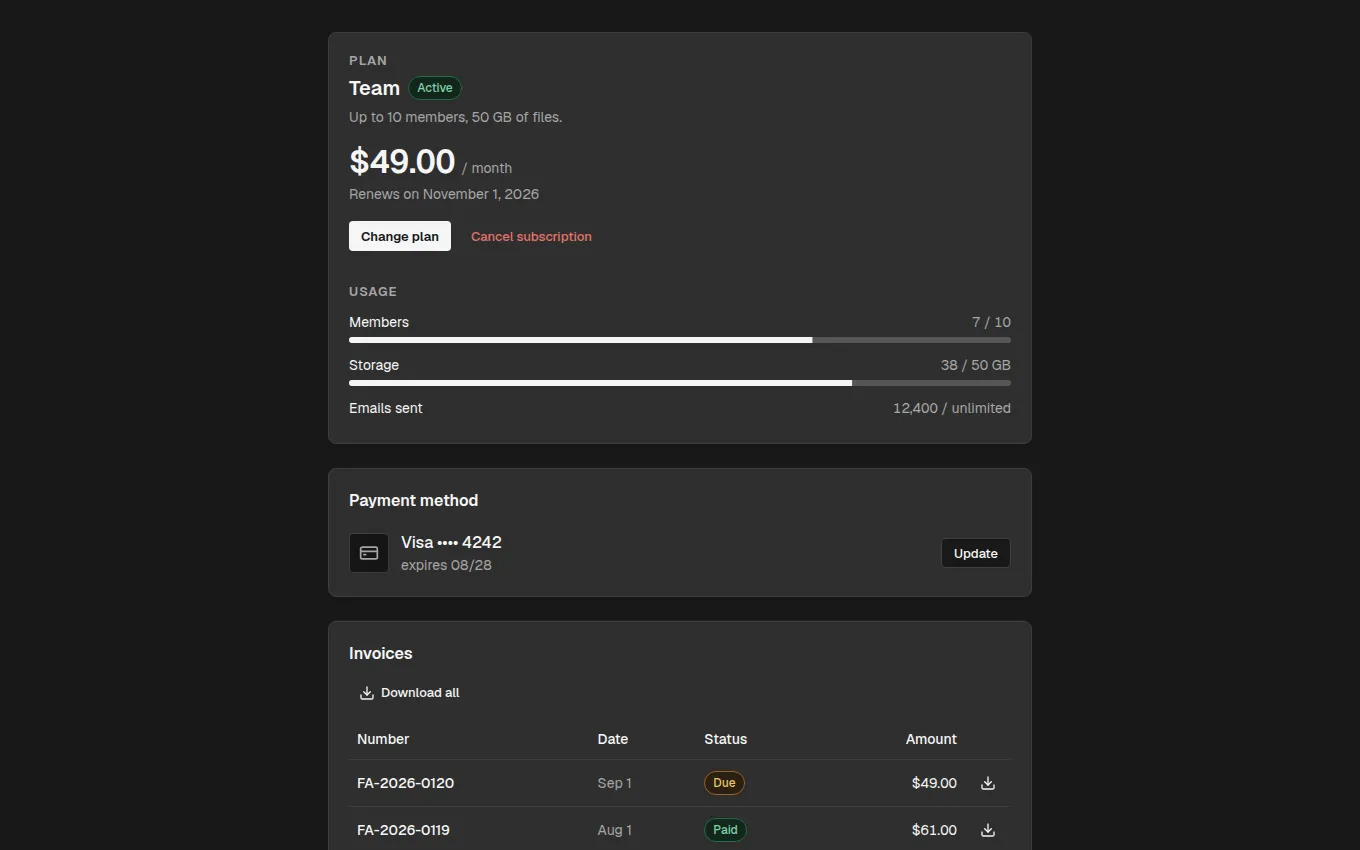Click the Aug 1 invoice date
Image resolution: width=1360 pixels, height=850 pixels.
(x=614, y=830)
